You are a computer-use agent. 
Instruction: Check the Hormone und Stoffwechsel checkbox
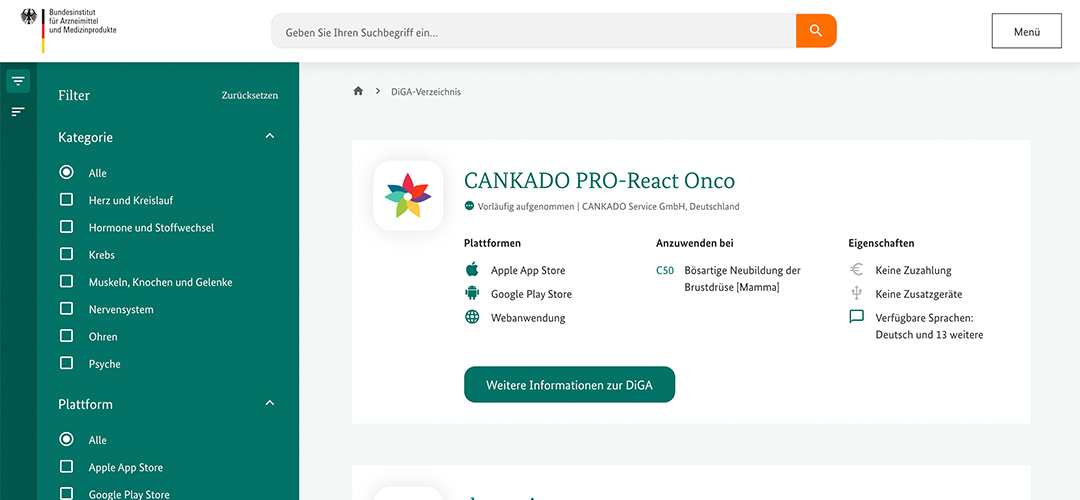point(66,227)
